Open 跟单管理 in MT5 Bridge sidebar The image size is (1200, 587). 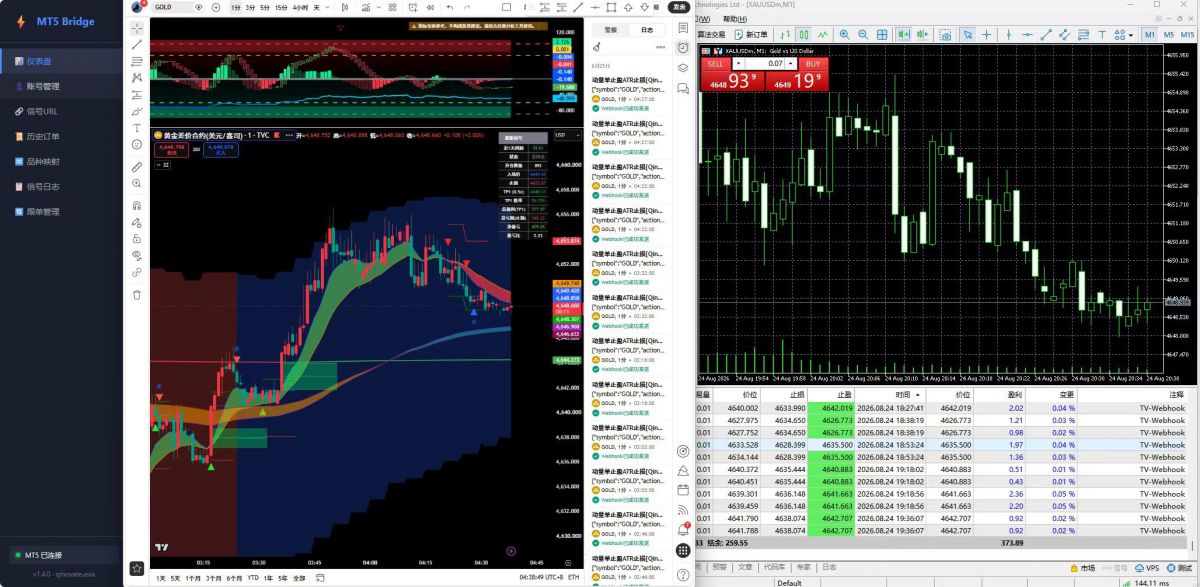[x=62, y=211]
